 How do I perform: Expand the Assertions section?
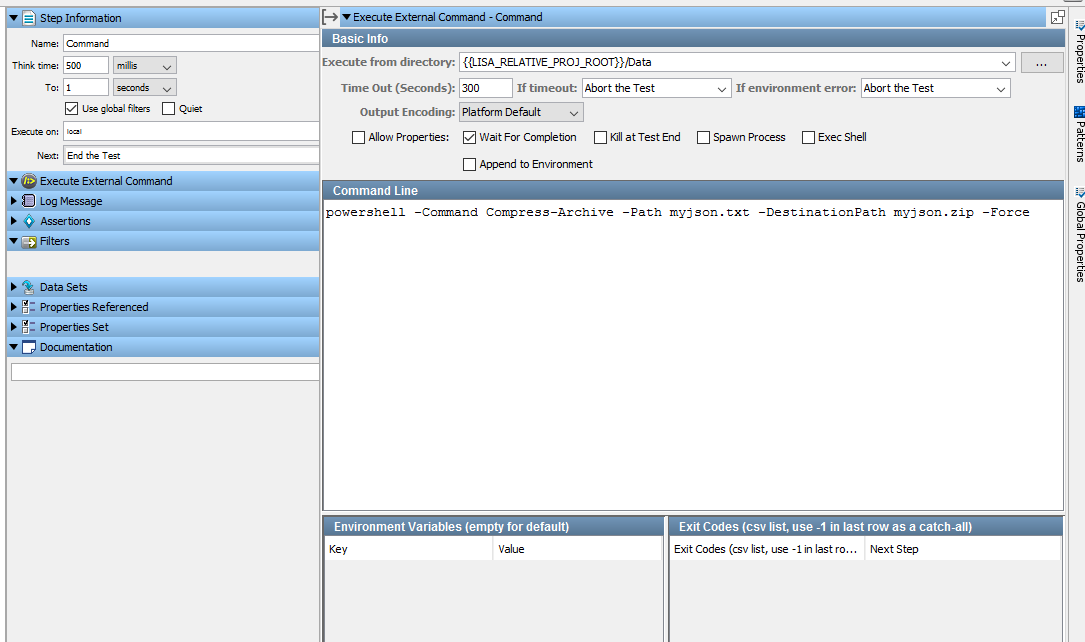coord(13,221)
